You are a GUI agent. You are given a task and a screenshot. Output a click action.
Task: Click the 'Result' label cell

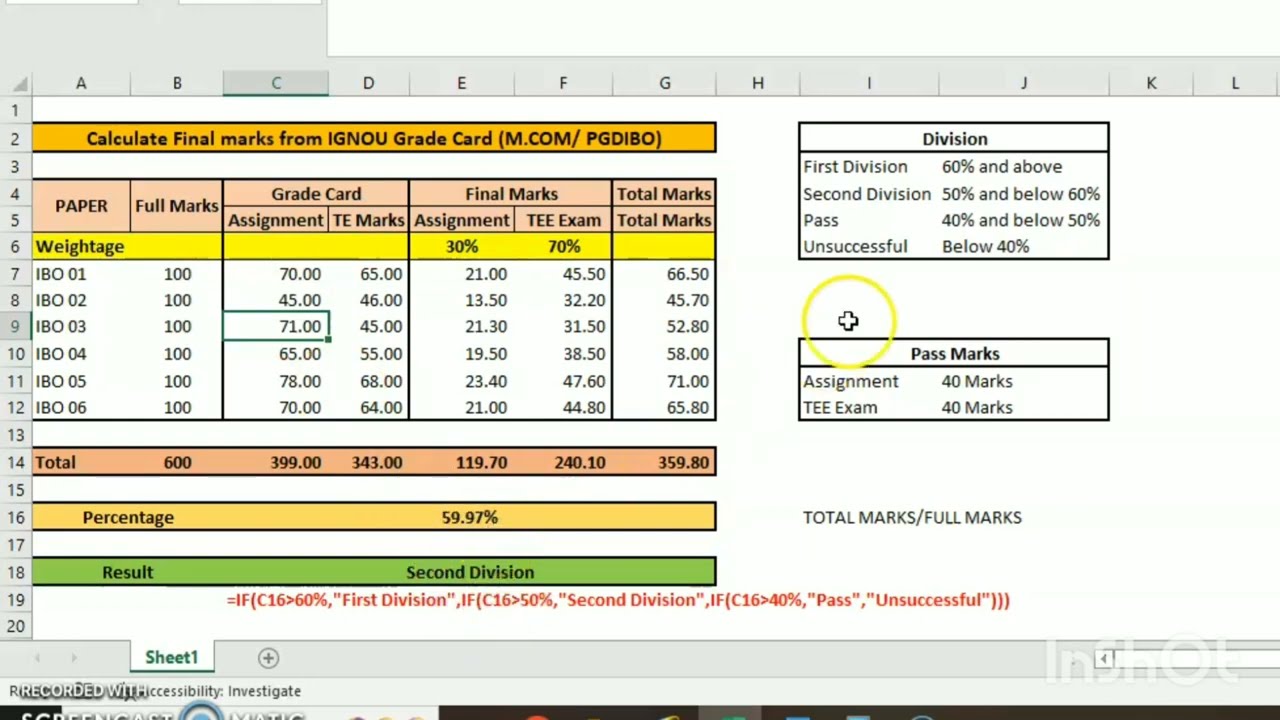(x=128, y=573)
